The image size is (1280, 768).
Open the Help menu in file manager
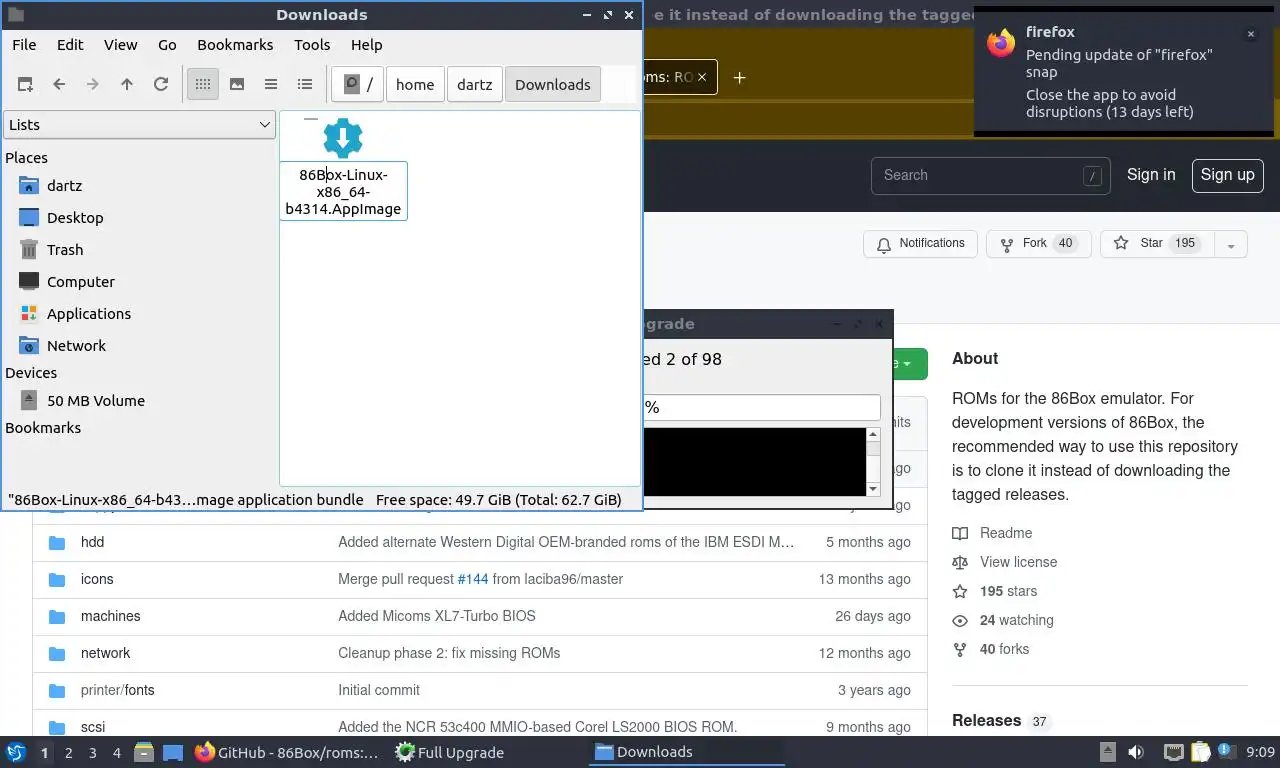(x=367, y=44)
